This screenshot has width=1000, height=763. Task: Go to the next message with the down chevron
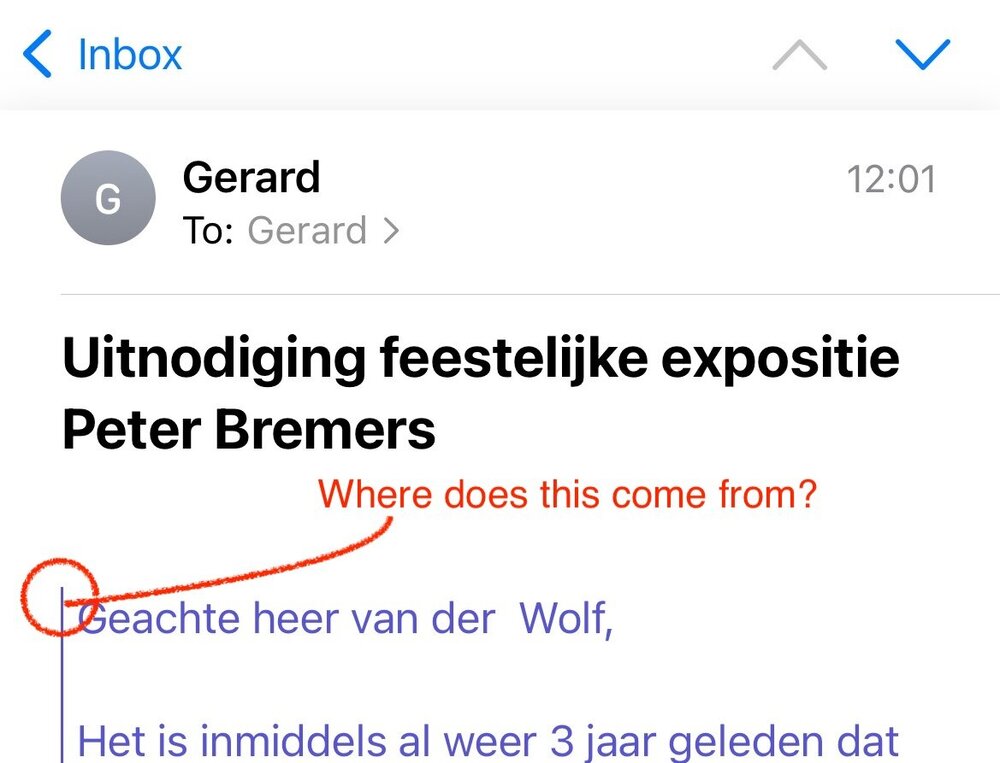coord(924,55)
